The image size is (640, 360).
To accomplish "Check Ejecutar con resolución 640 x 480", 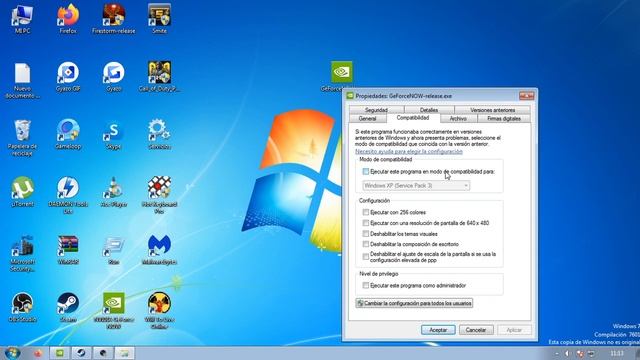I will 366,223.
